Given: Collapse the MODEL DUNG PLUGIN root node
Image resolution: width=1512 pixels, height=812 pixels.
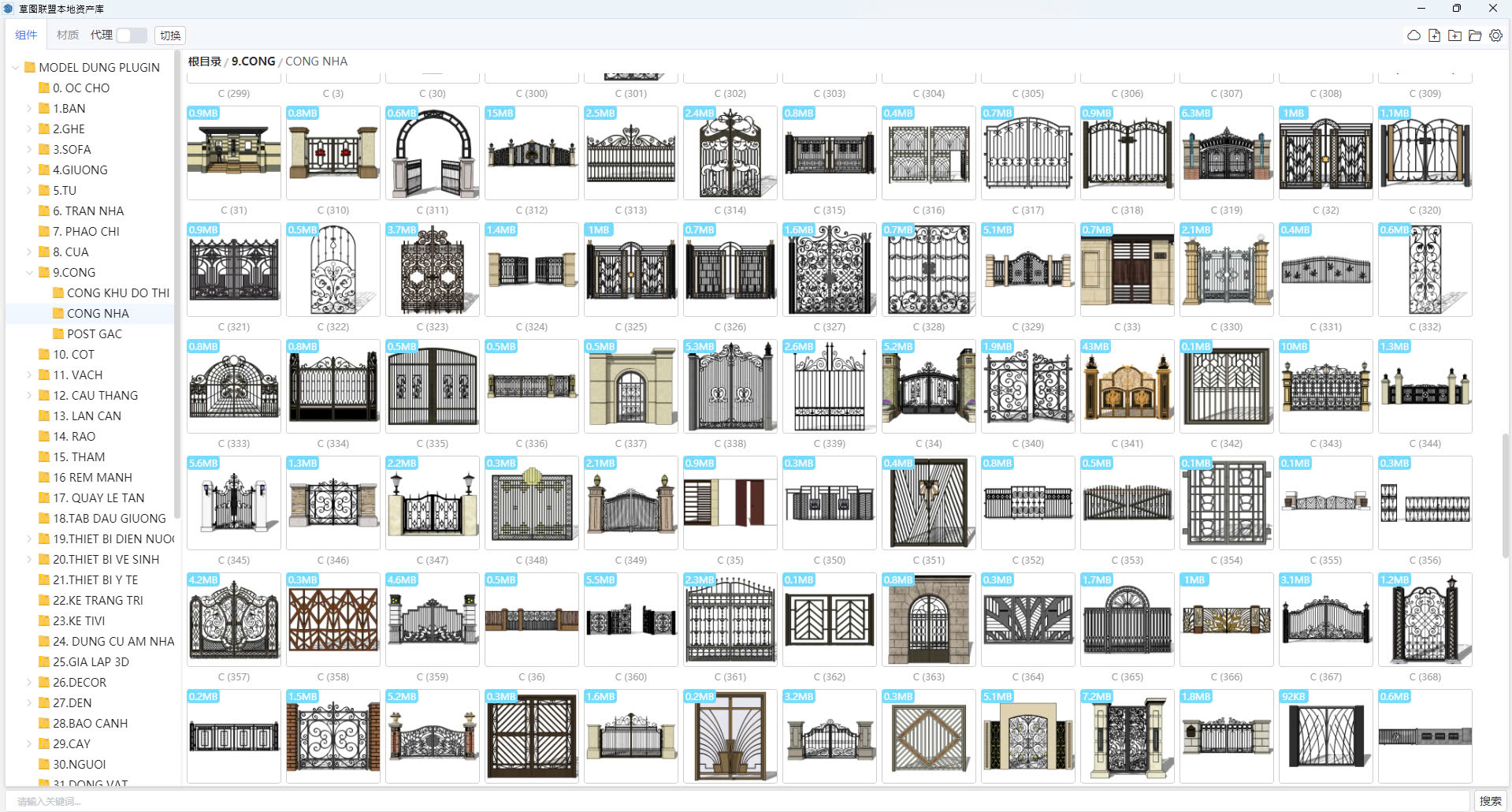Looking at the screenshot, I should coord(16,67).
